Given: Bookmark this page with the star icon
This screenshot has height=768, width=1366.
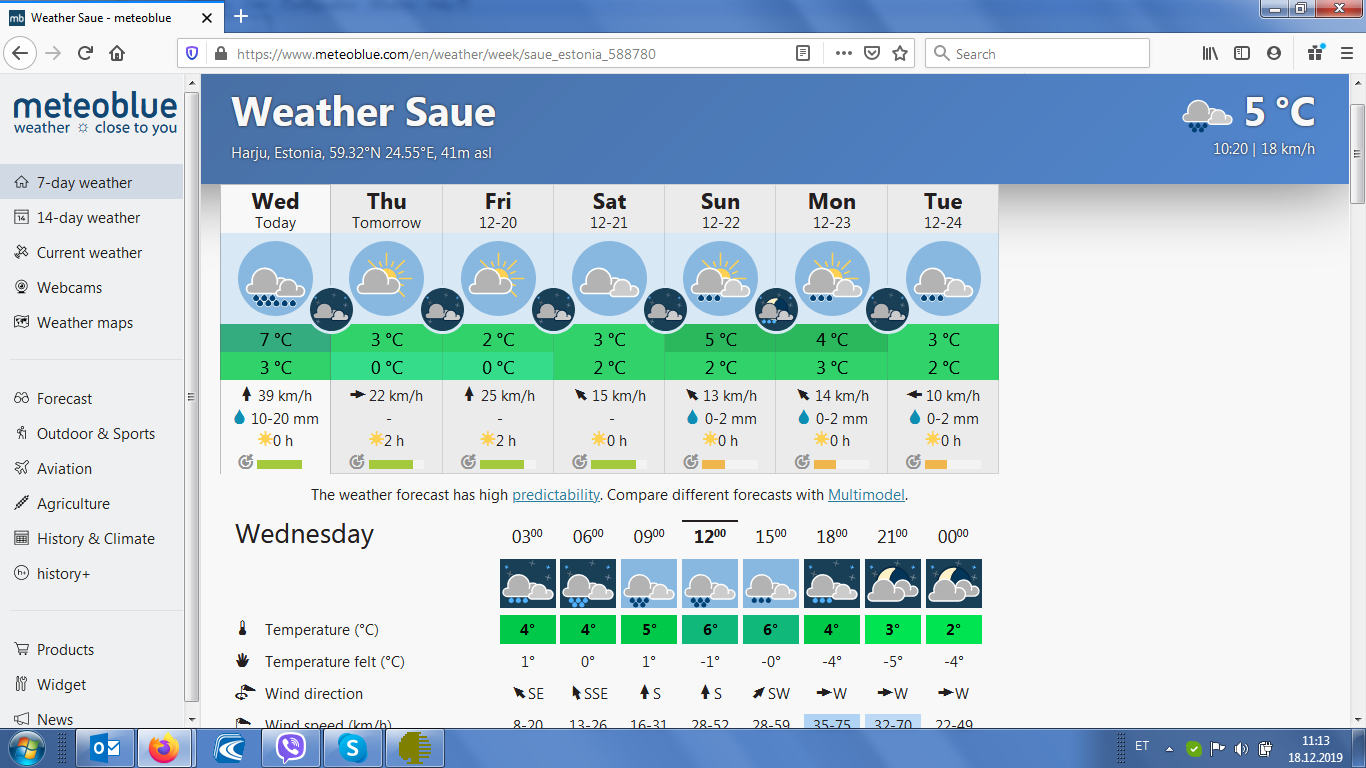Looking at the screenshot, I should pos(899,54).
